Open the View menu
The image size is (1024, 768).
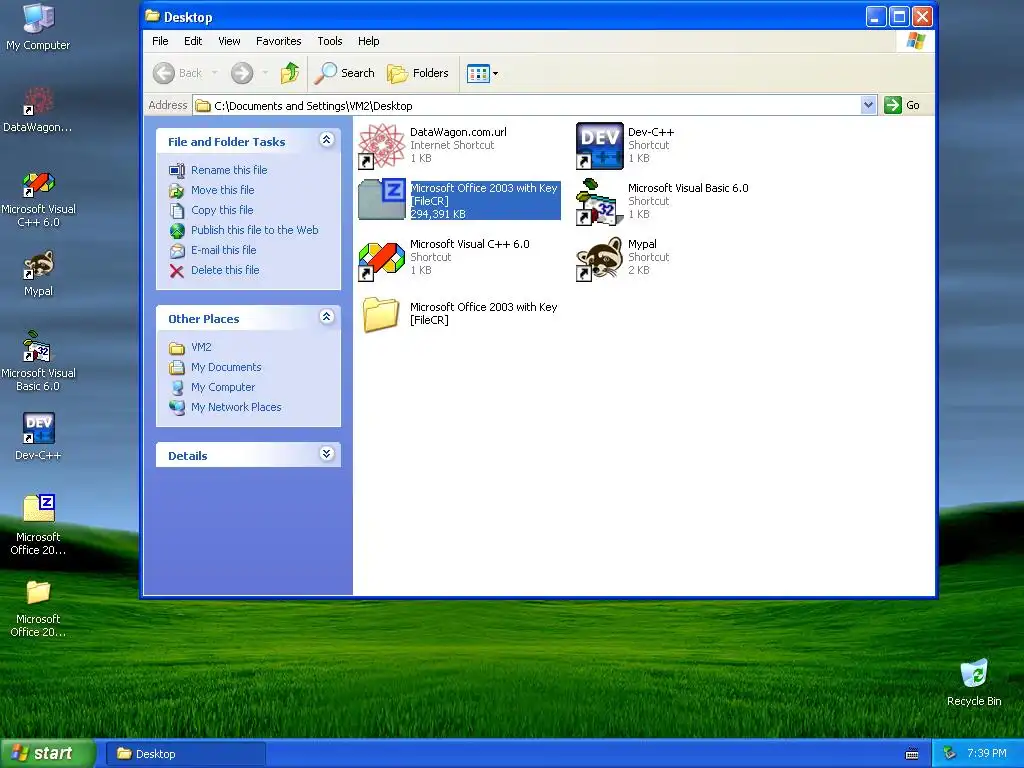pyautogui.click(x=229, y=41)
